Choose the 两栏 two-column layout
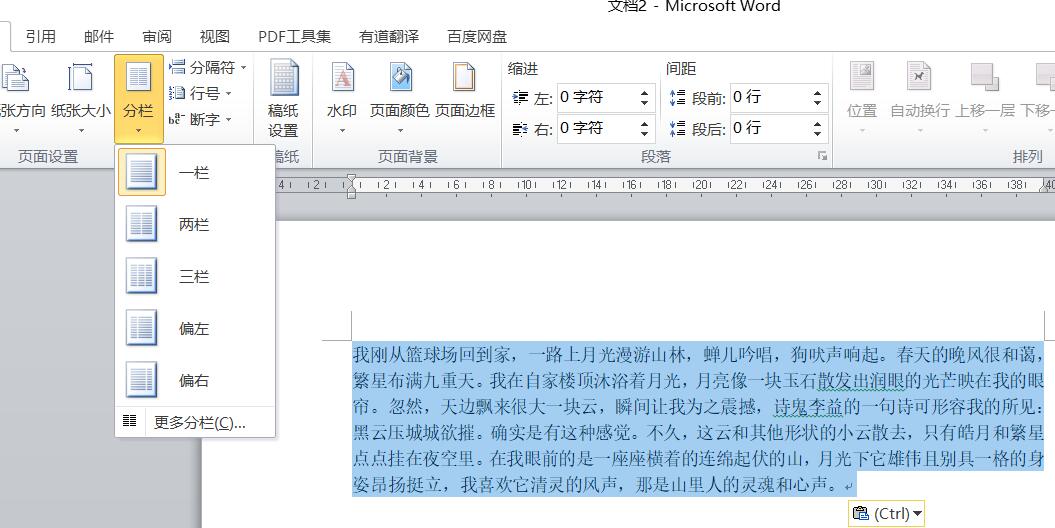Screen dimensions: 1055x528 pyautogui.click(x=194, y=225)
